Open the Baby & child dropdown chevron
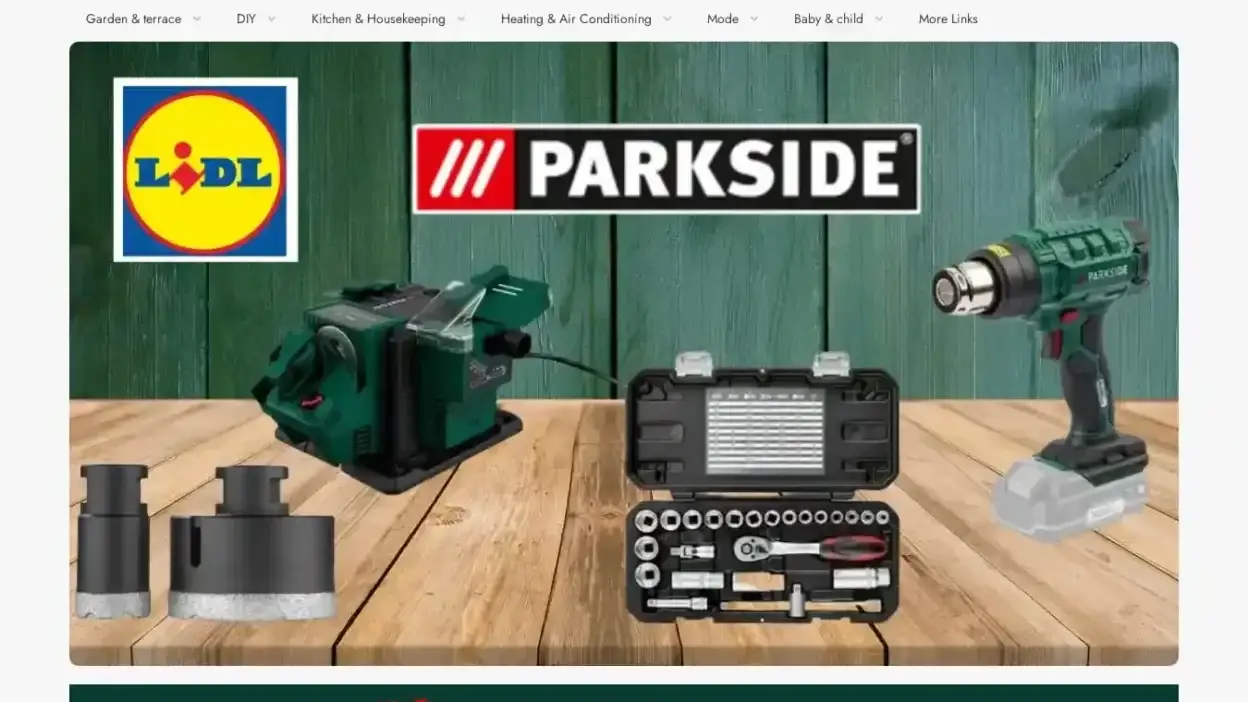The height and width of the screenshot is (702, 1248). pyautogui.click(x=878, y=18)
